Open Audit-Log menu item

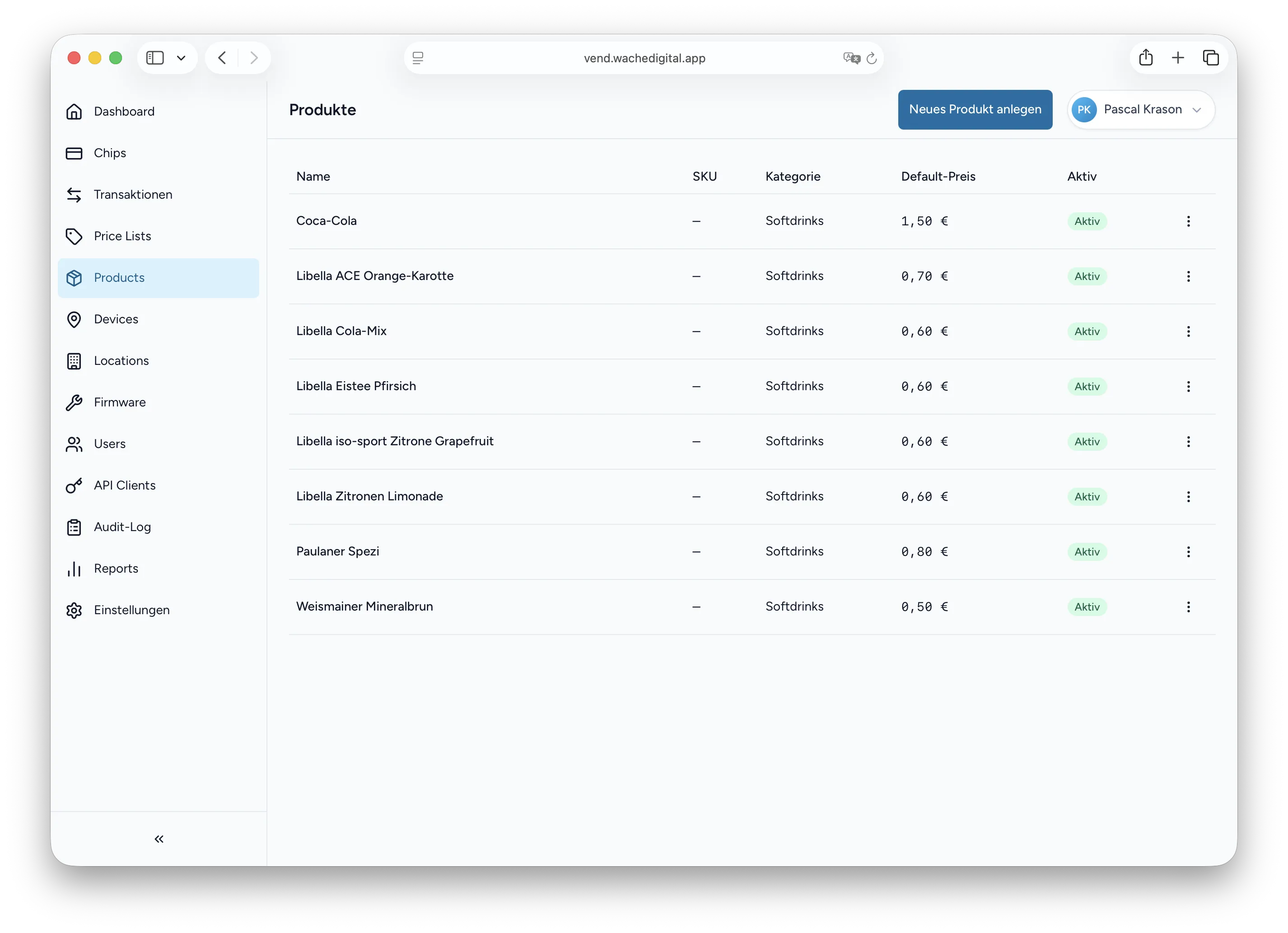159,527
